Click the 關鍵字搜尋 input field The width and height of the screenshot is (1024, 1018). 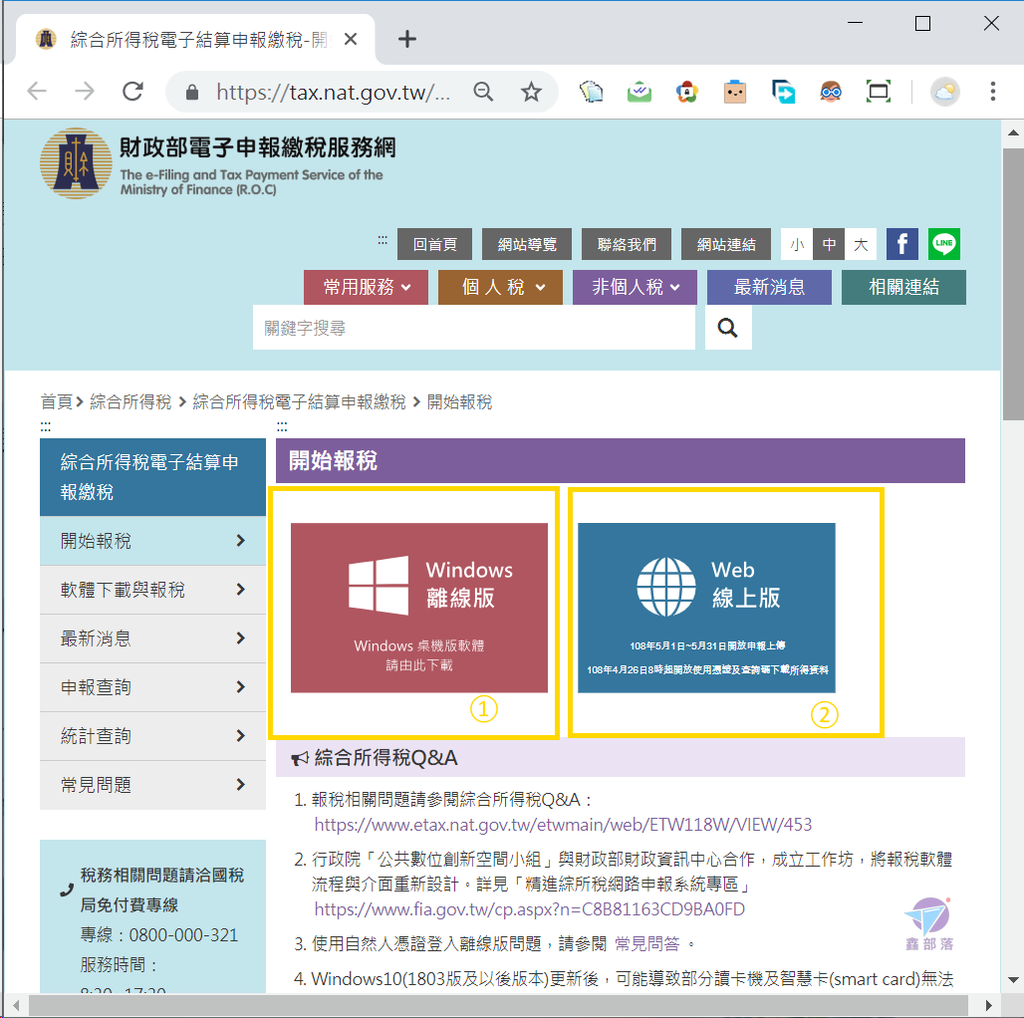coord(474,328)
